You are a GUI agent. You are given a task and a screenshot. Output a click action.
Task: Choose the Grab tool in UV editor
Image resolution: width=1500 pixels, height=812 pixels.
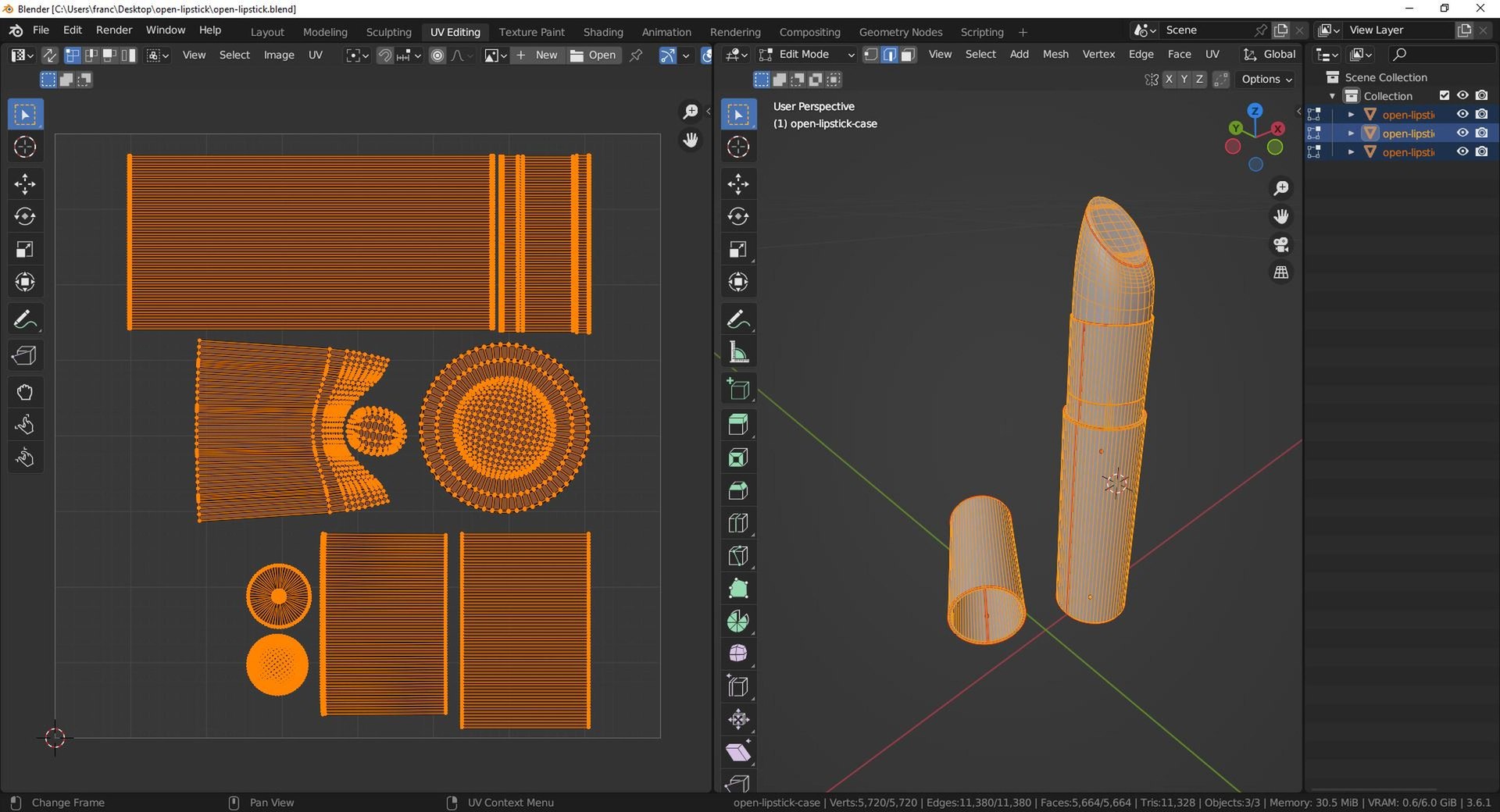(x=24, y=392)
